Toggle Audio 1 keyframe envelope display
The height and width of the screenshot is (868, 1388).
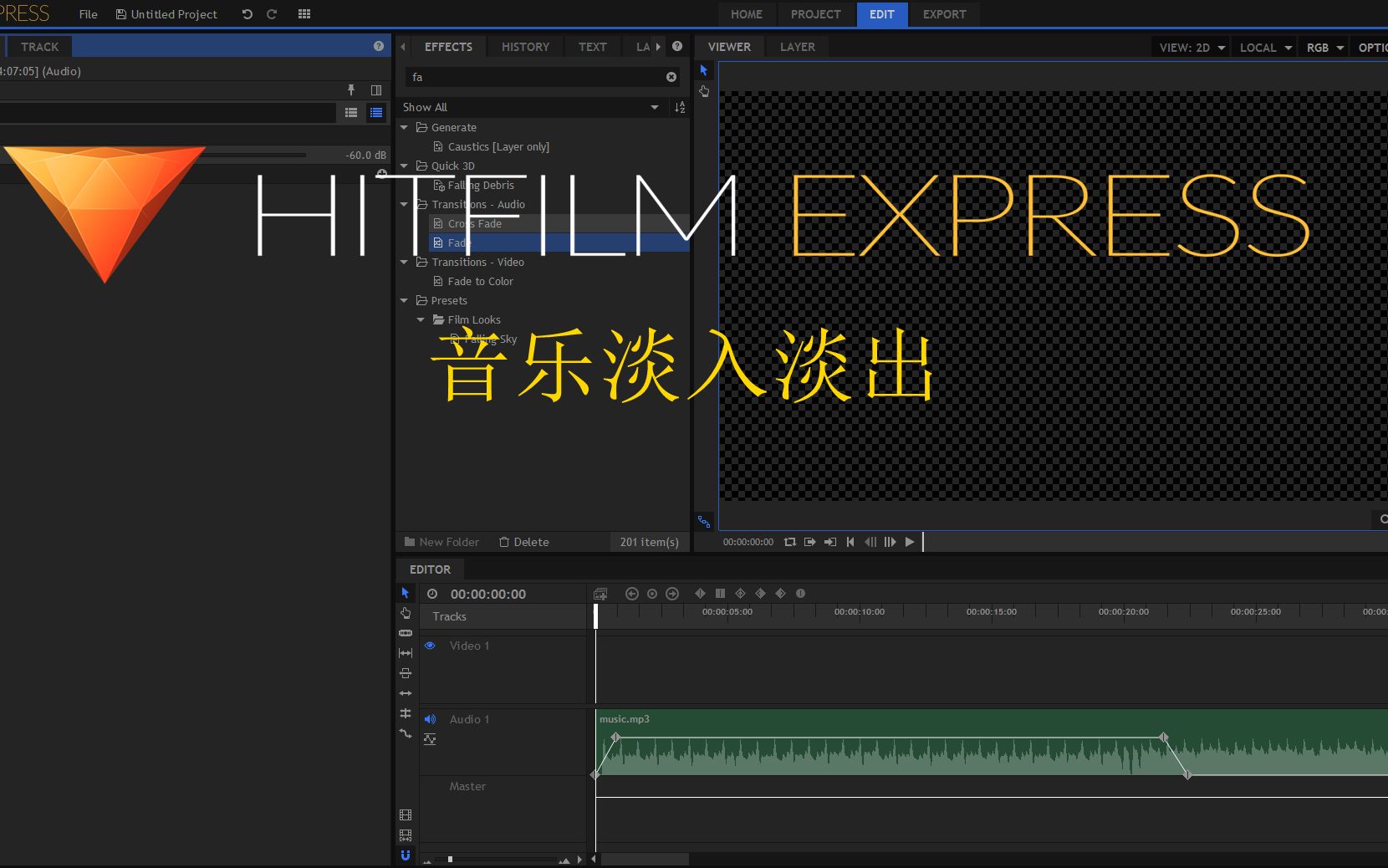click(430, 739)
